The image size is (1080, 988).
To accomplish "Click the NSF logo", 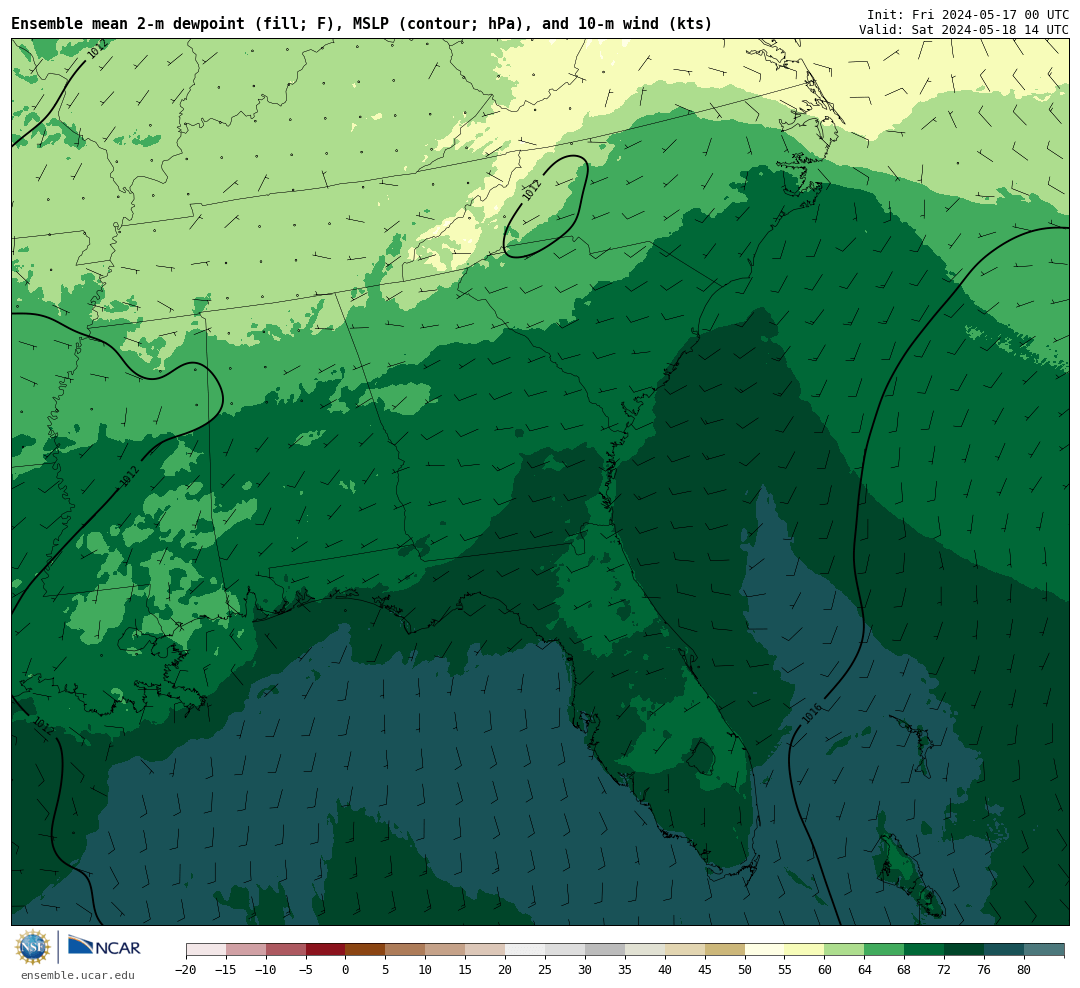I will (x=33, y=947).
